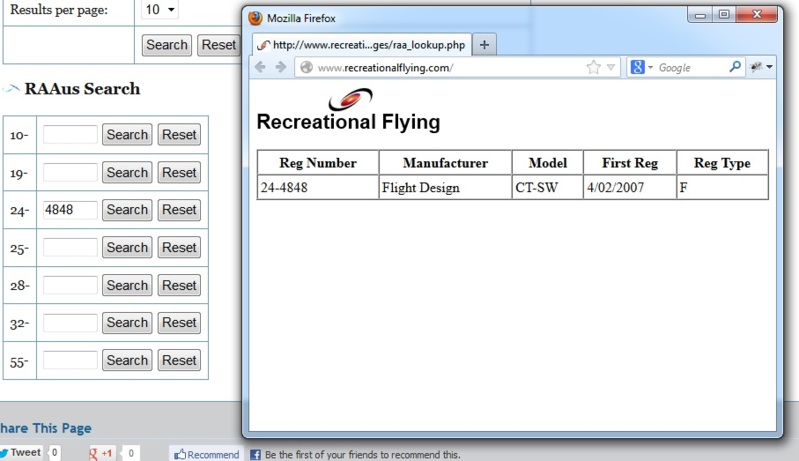Click Reset in the 55- row
This screenshot has height=461, width=799.
[179, 360]
